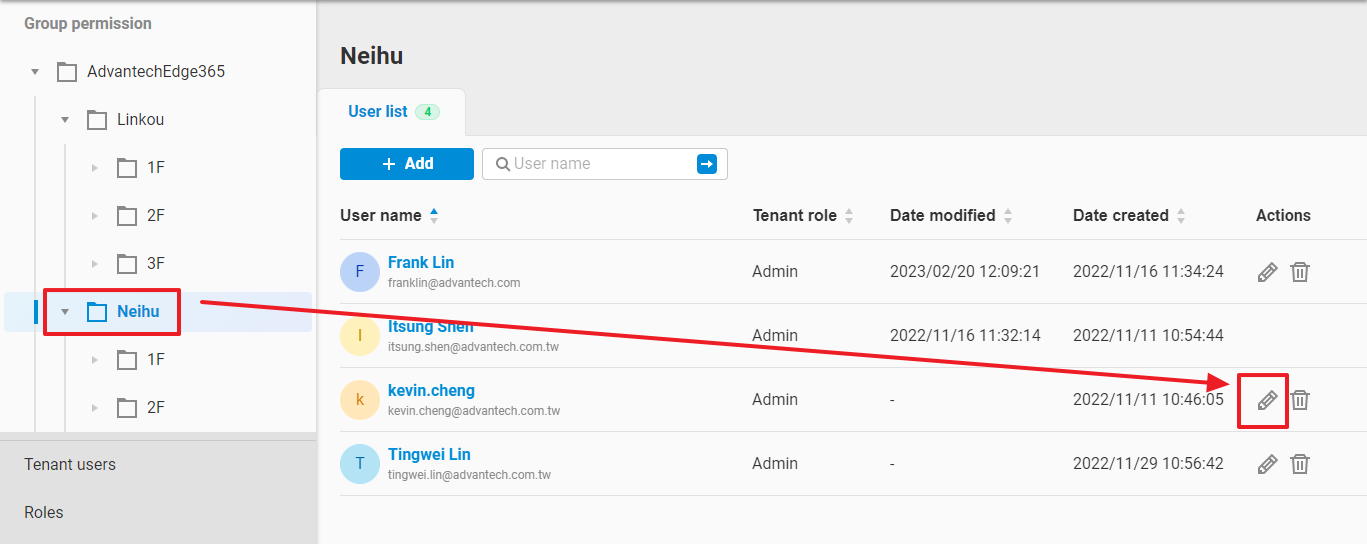Open the Itsung Shen user link
Viewport: 1367px width, 544px height.
(430, 327)
